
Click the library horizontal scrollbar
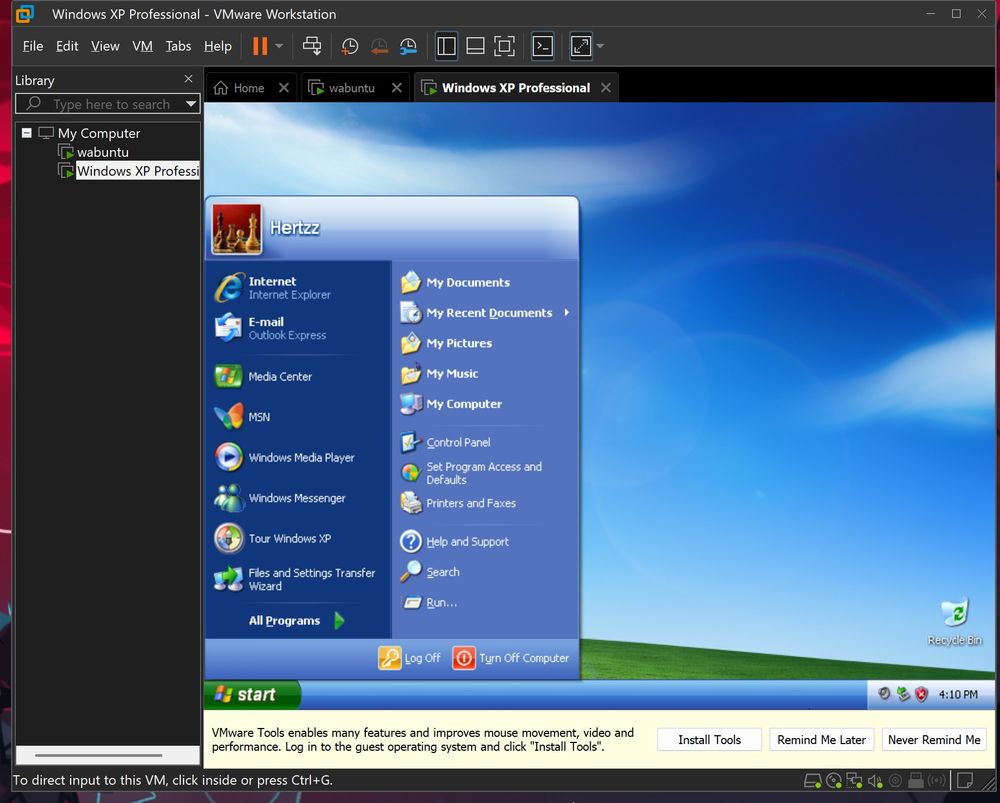tap(99, 755)
